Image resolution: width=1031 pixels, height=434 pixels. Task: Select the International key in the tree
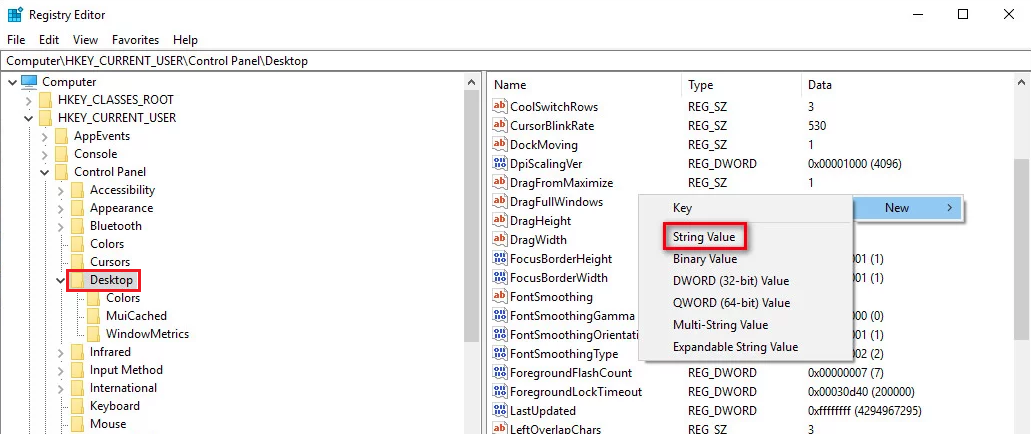[124, 388]
